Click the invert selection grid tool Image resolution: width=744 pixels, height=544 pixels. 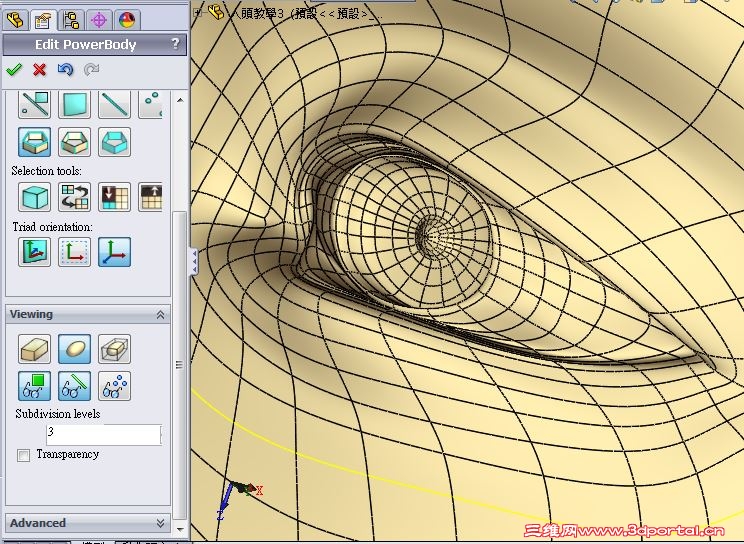coord(74,197)
